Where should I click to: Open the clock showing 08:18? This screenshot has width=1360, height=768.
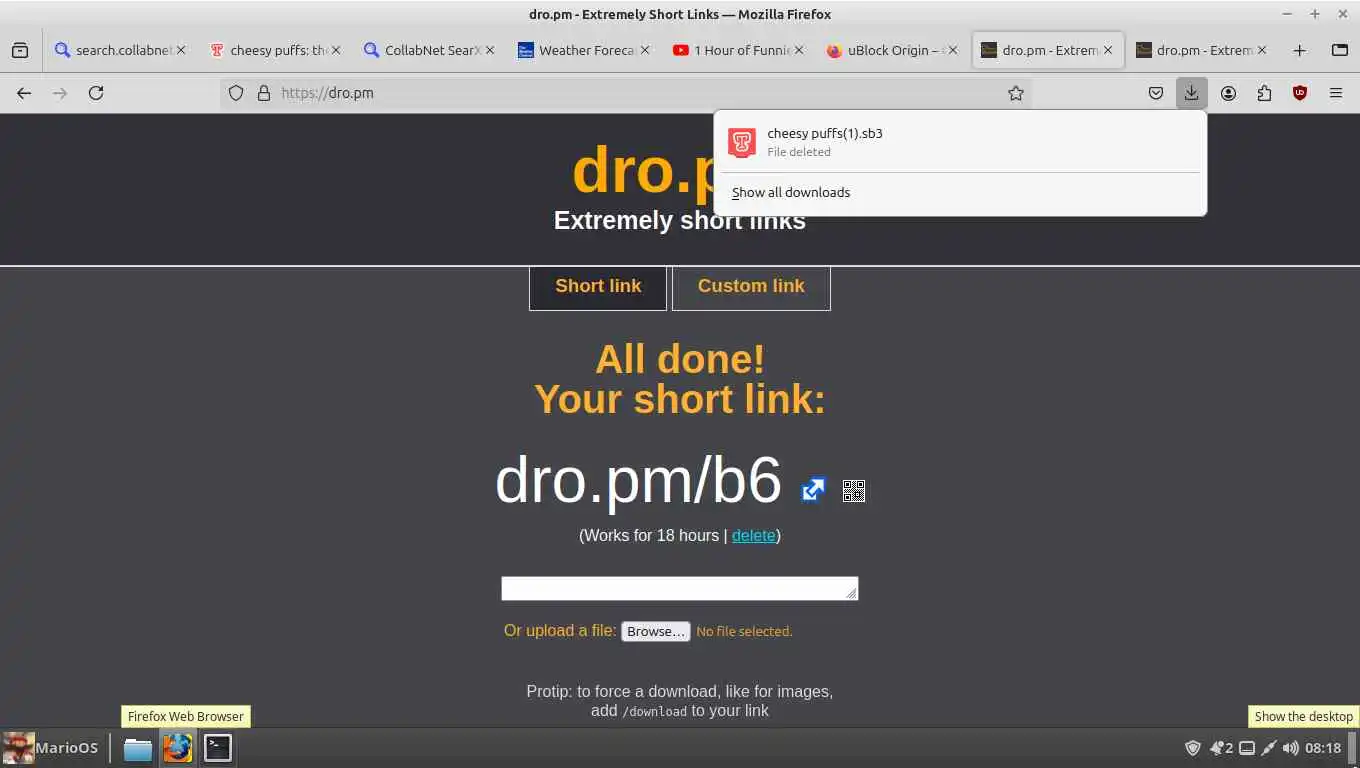pos(1323,747)
